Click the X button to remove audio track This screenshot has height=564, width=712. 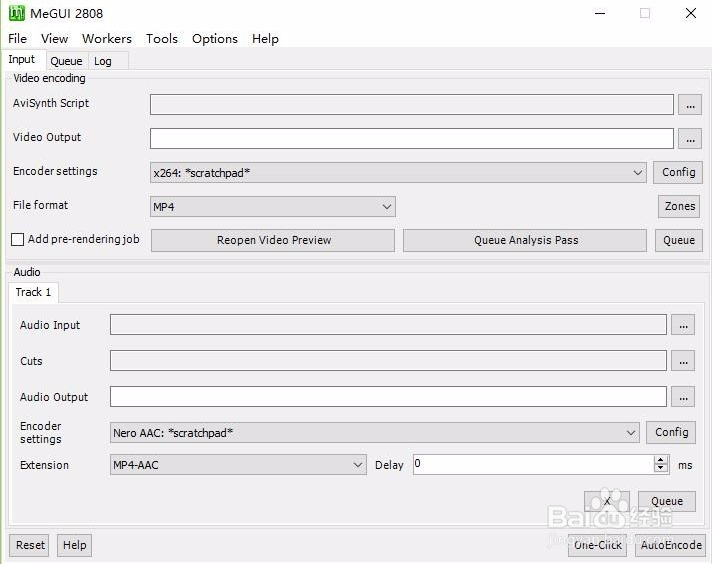click(x=607, y=501)
